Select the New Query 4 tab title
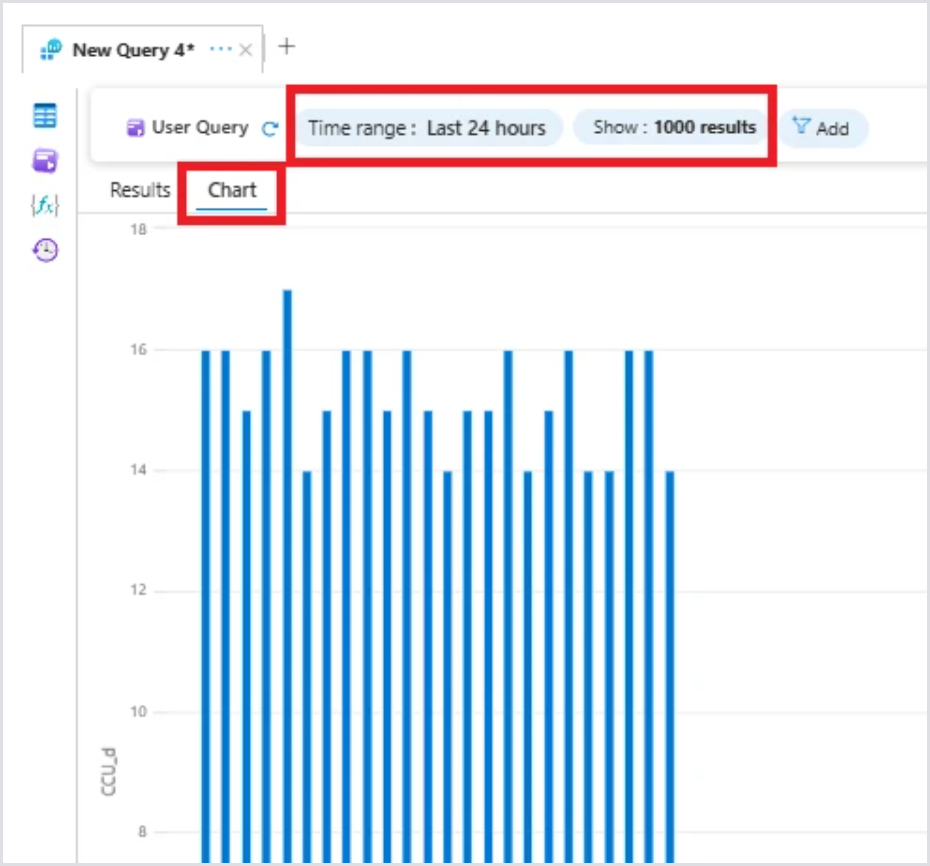Image resolution: width=930 pixels, height=866 pixels. click(x=133, y=50)
